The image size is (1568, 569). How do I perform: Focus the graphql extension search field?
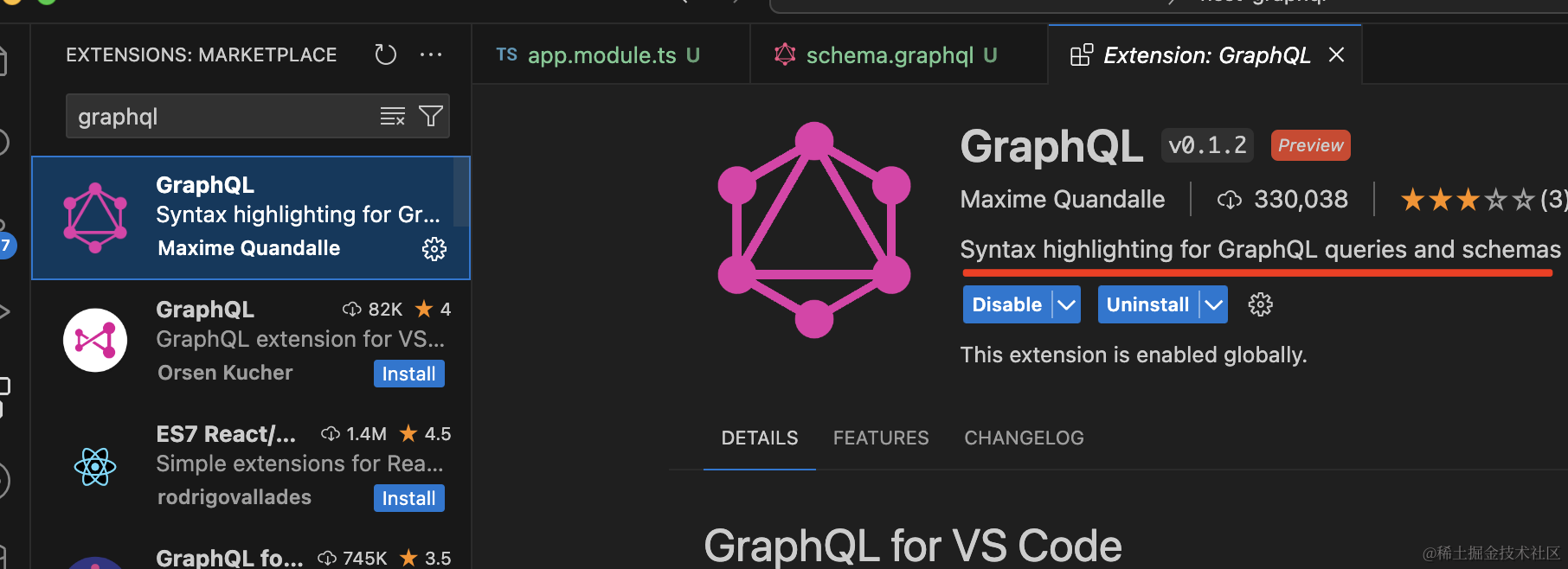[x=221, y=117]
